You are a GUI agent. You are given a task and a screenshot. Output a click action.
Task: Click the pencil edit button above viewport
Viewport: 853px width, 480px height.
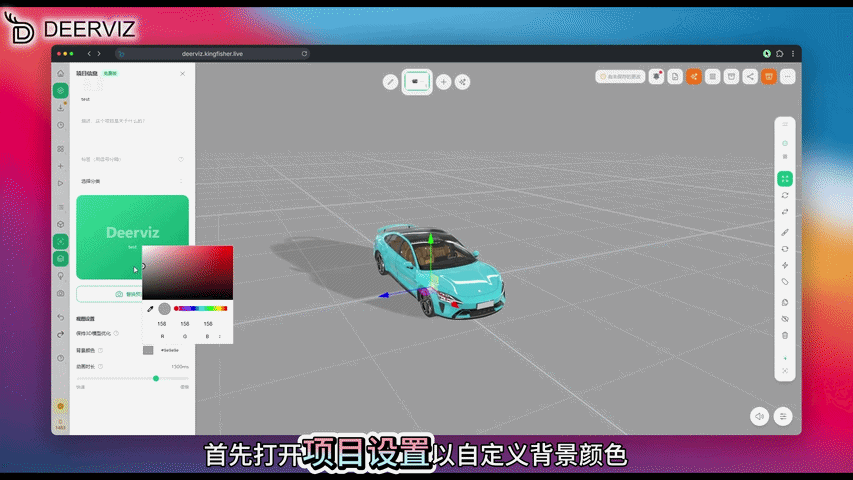click(x=390, y=82)
